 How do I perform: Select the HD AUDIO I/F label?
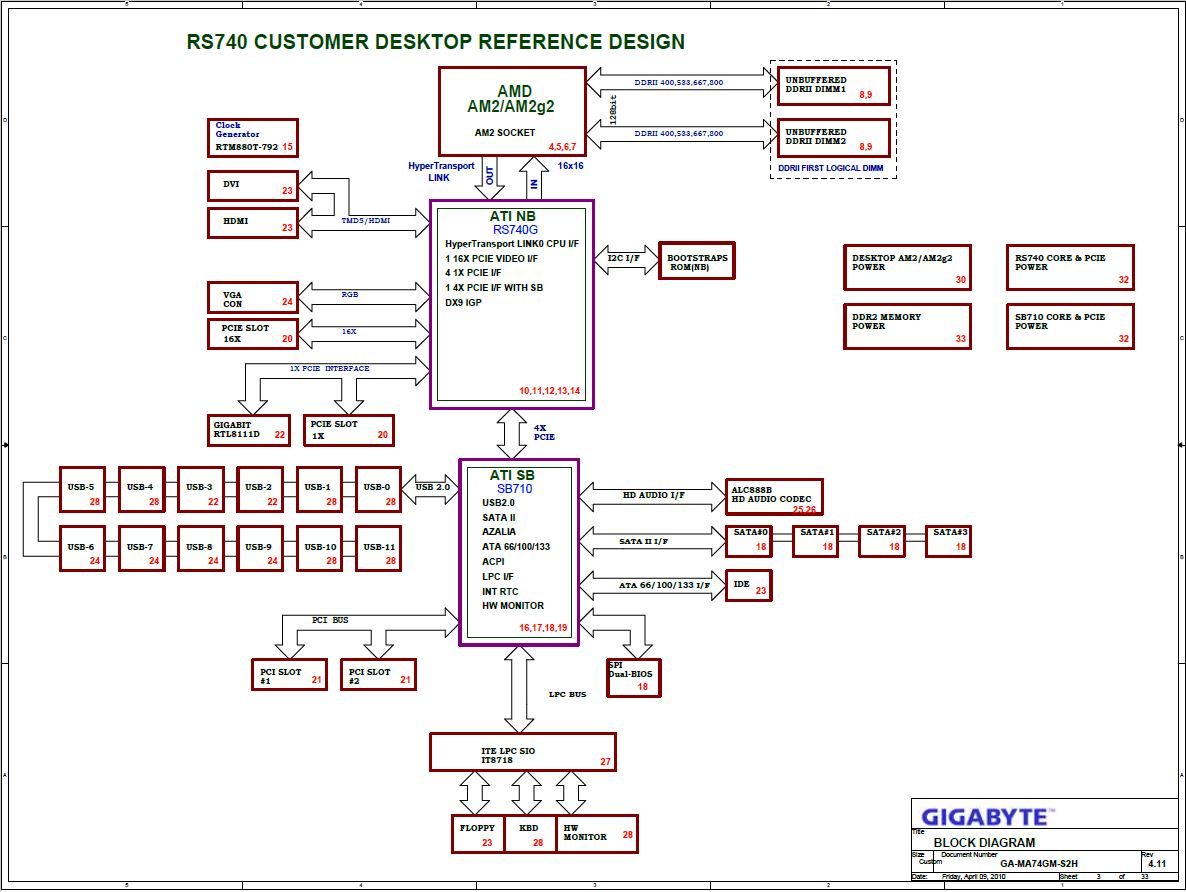pyautogui.click(x=654, y=495)
